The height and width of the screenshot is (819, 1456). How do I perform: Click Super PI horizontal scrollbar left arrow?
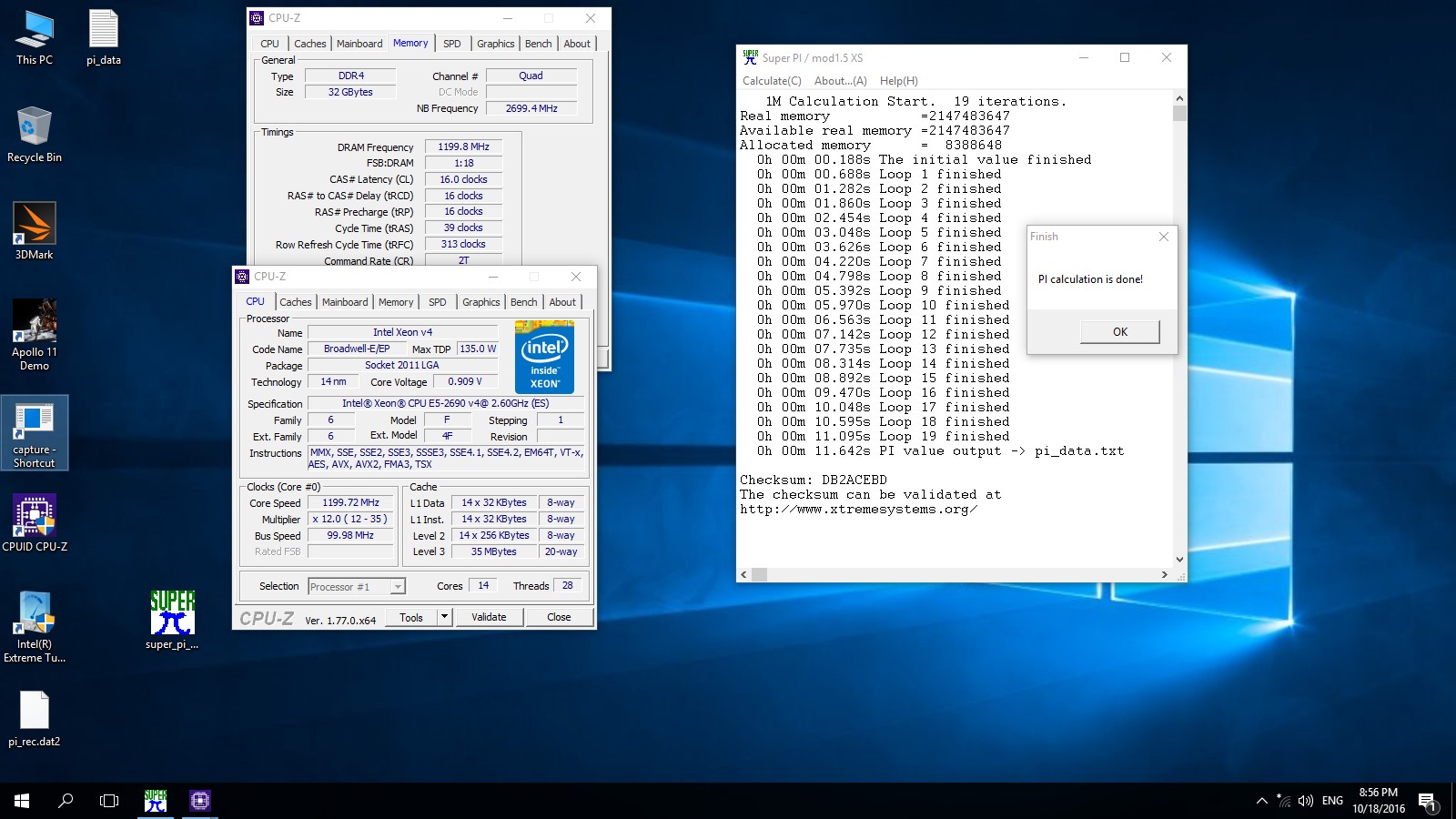pos(744,574)
